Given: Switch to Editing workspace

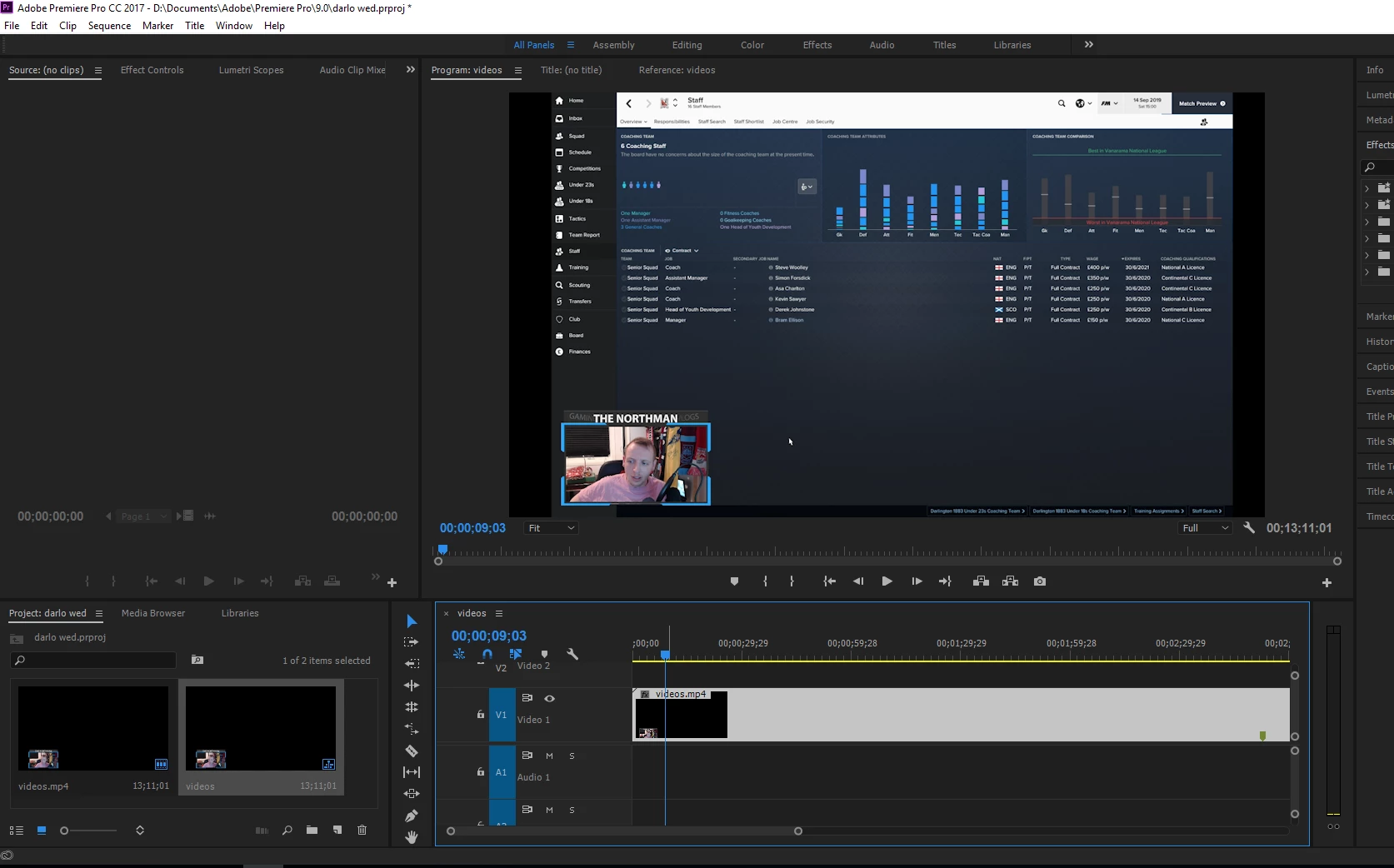Looking at the screenshot, I should [687, 45].
